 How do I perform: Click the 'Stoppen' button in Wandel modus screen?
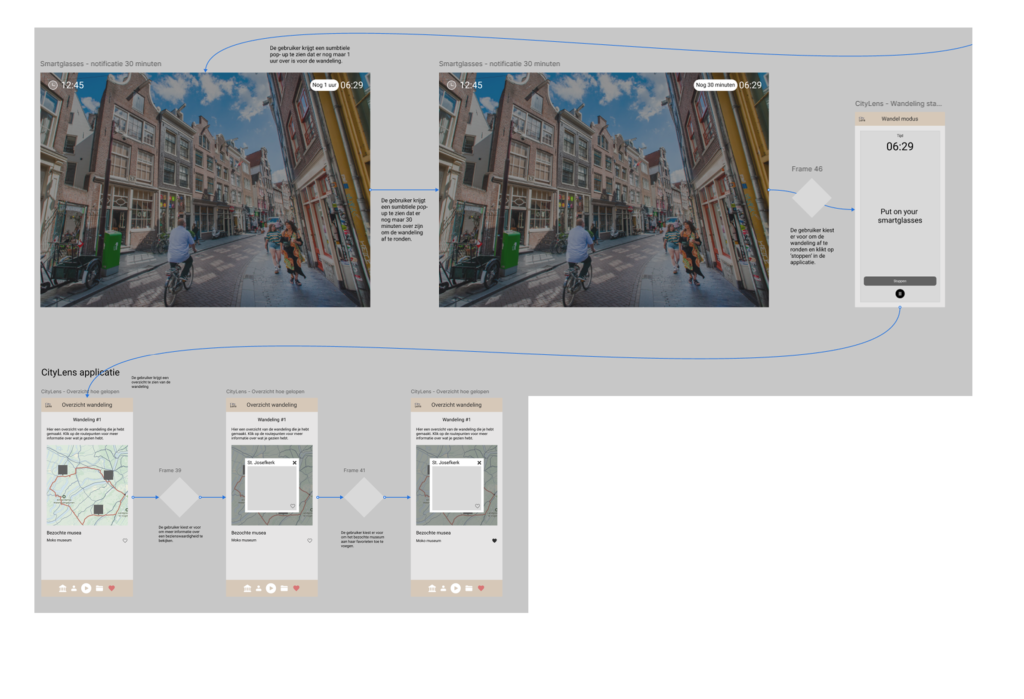point(899,281)
